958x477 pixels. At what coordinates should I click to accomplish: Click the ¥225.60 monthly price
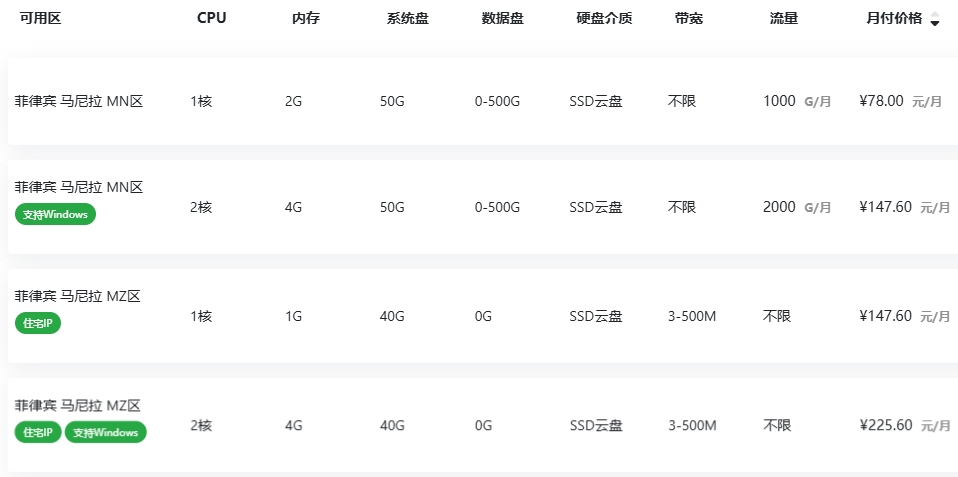885,425
